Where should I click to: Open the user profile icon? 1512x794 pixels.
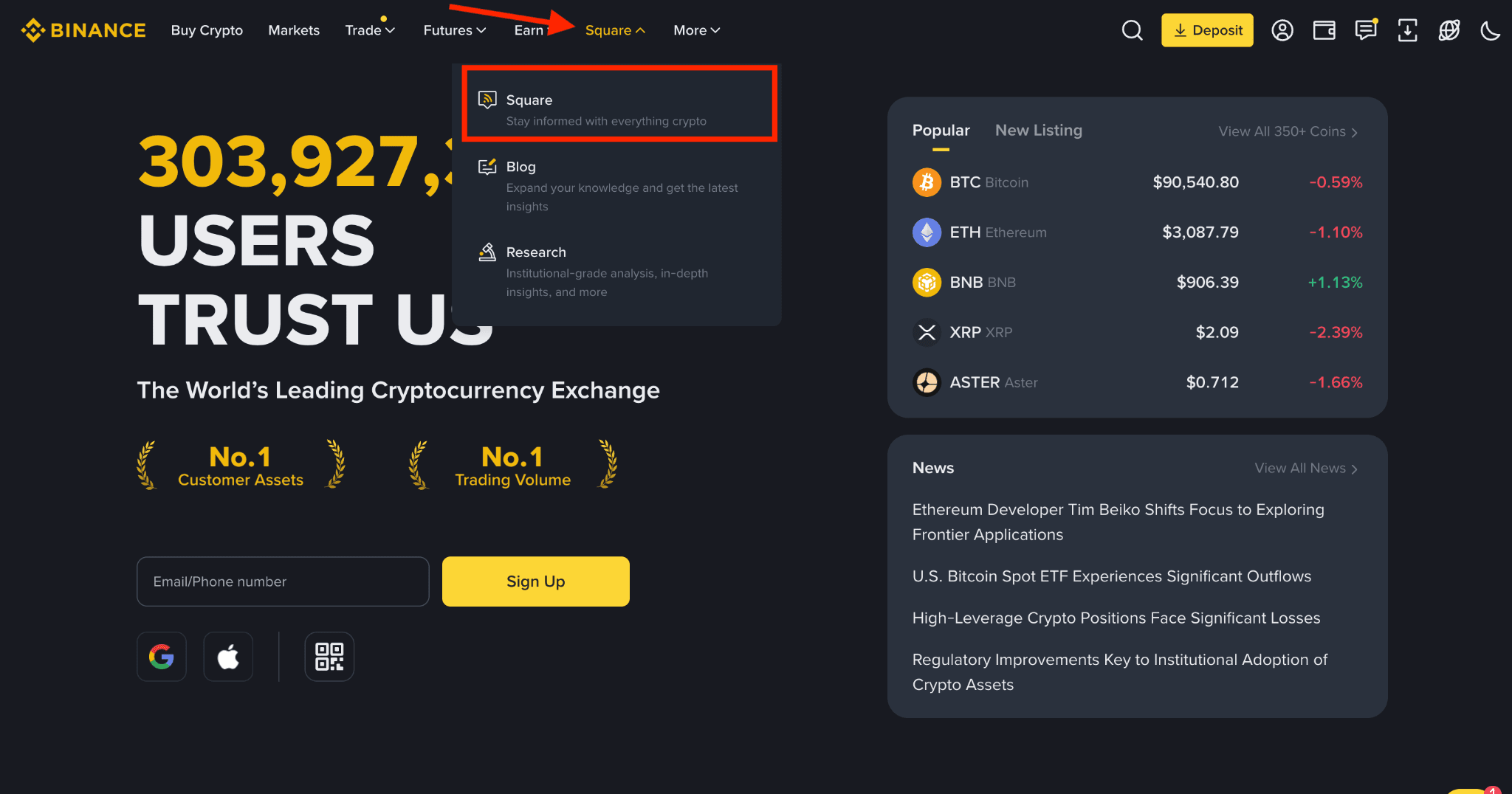pos(1282,30)
